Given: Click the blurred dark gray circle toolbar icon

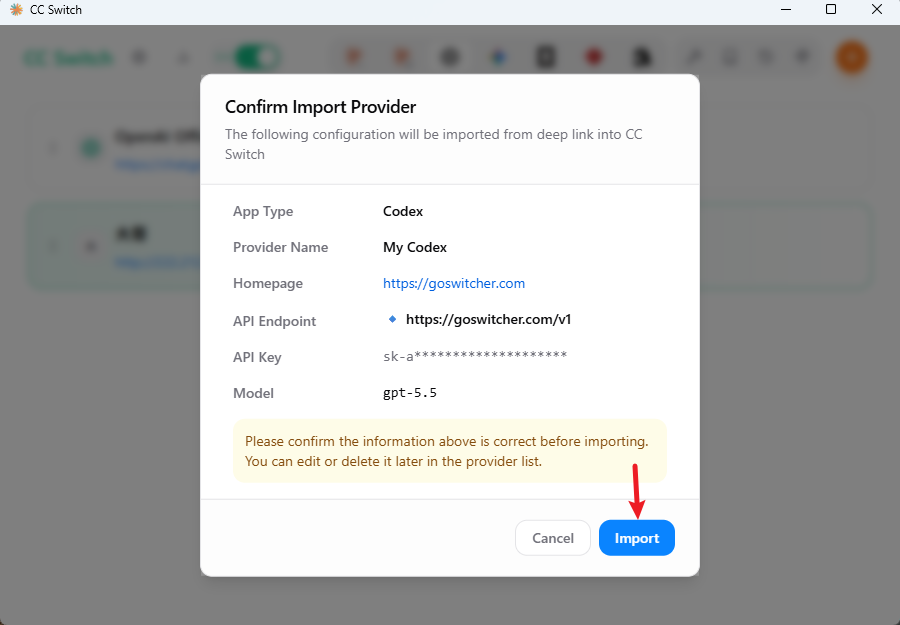Looking at the screenshot, I should click(450, 57).
